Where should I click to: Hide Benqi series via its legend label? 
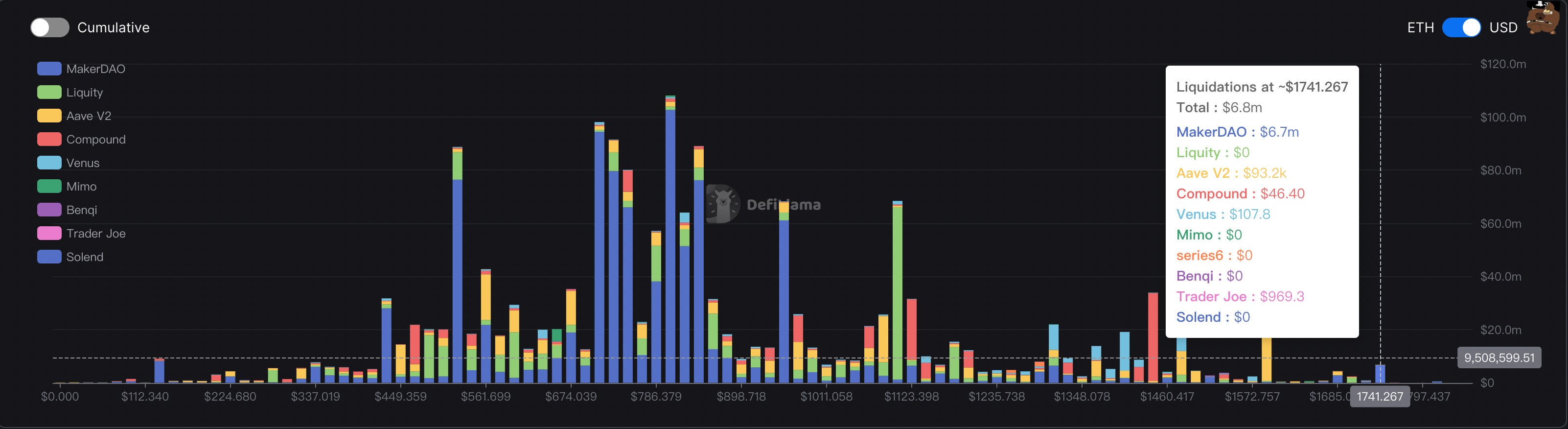click(x=82, y=210)
